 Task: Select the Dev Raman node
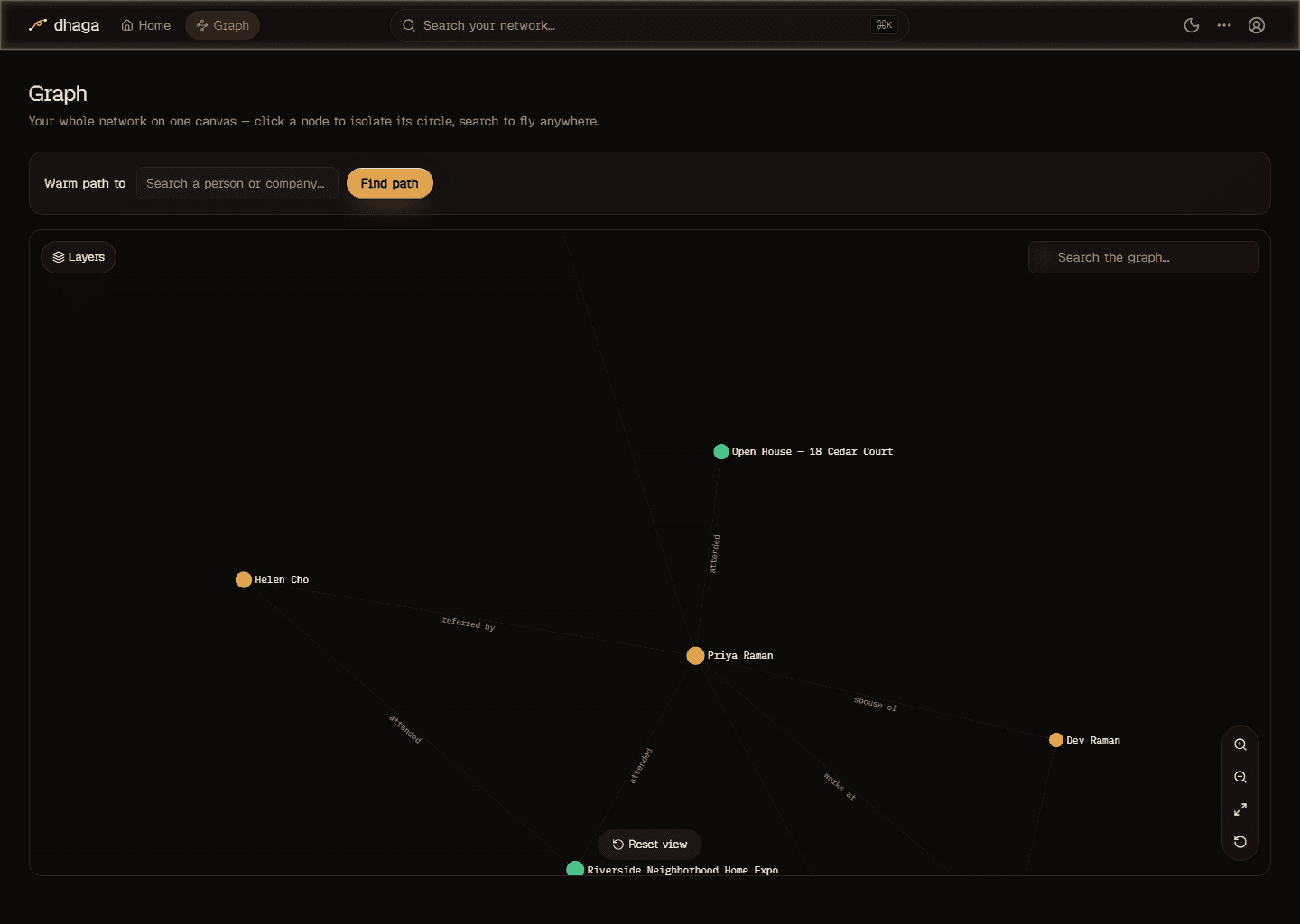[1056, 740]
